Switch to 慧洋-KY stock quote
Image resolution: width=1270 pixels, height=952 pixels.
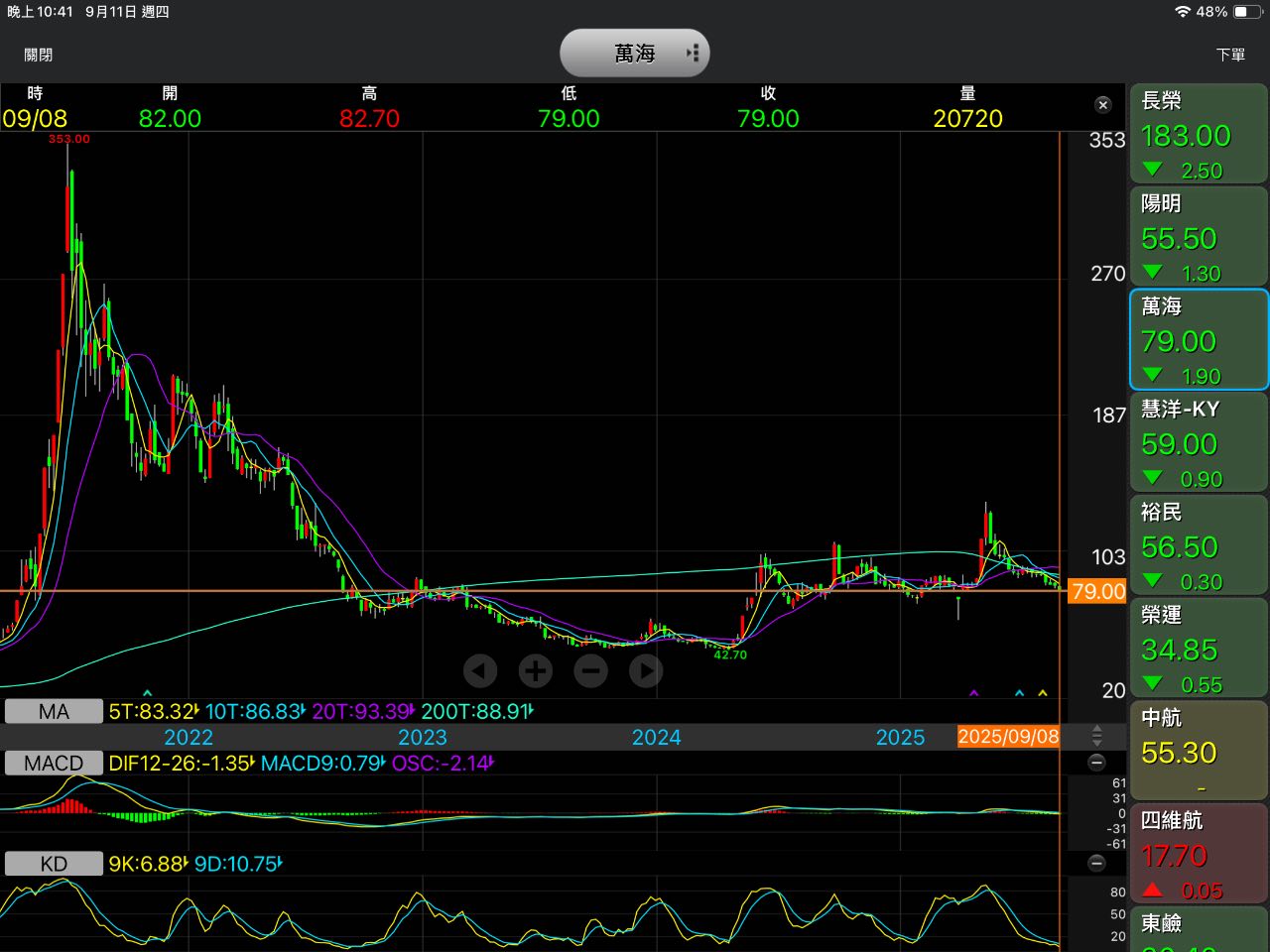click(x=1199, y=442)
